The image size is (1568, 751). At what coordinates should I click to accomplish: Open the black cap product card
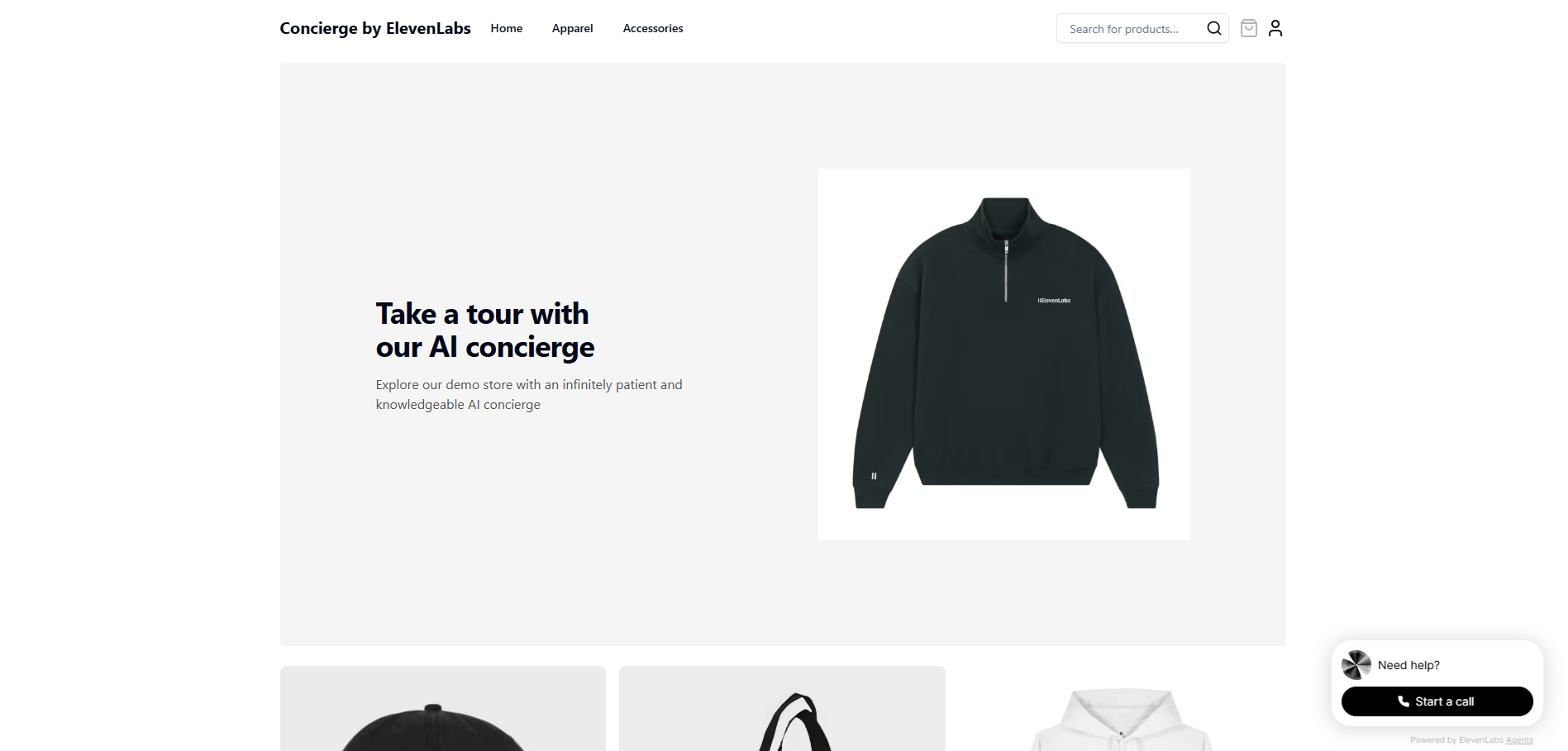click(443, 709)
